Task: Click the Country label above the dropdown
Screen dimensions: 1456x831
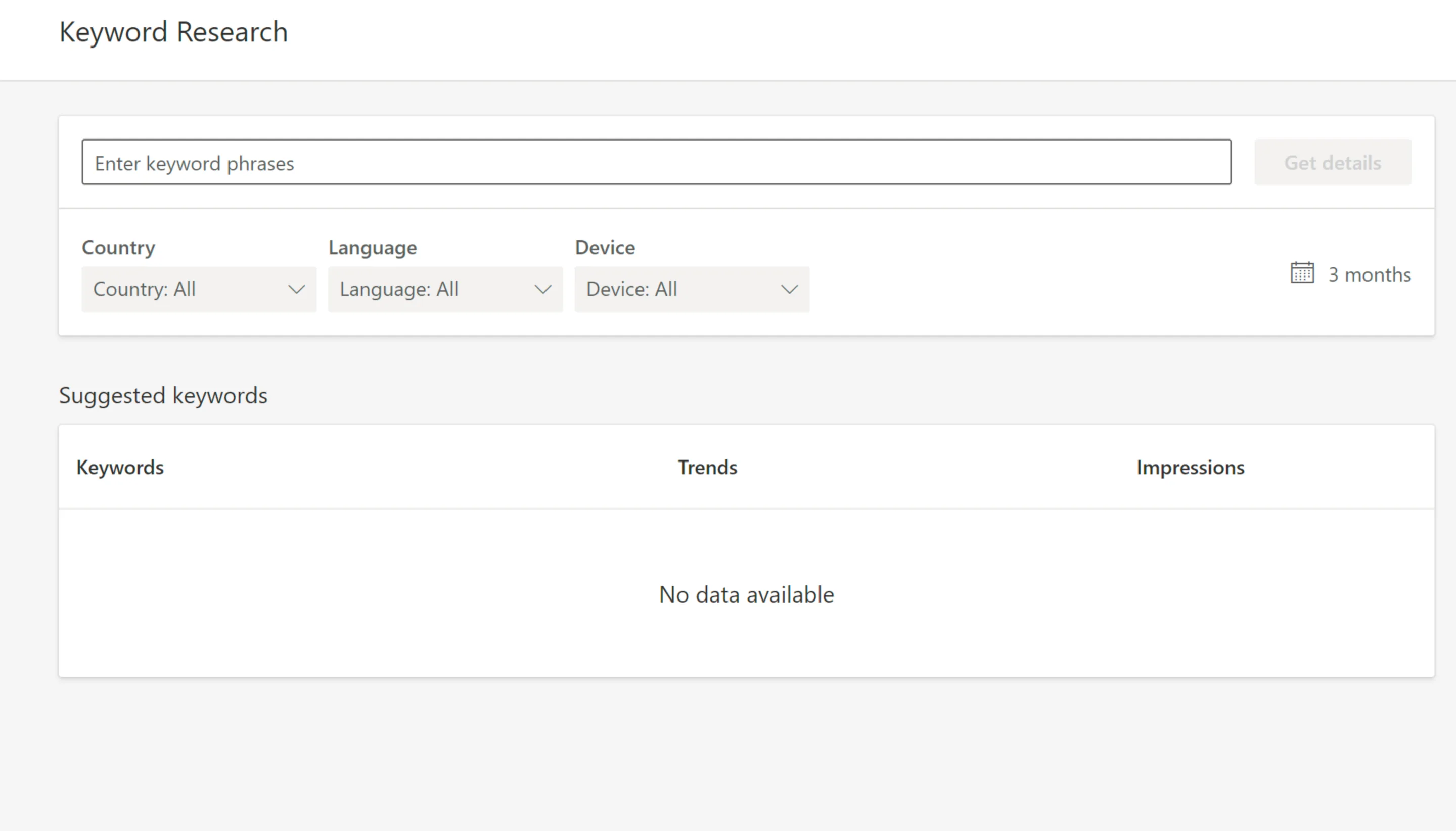Action: 118,248
